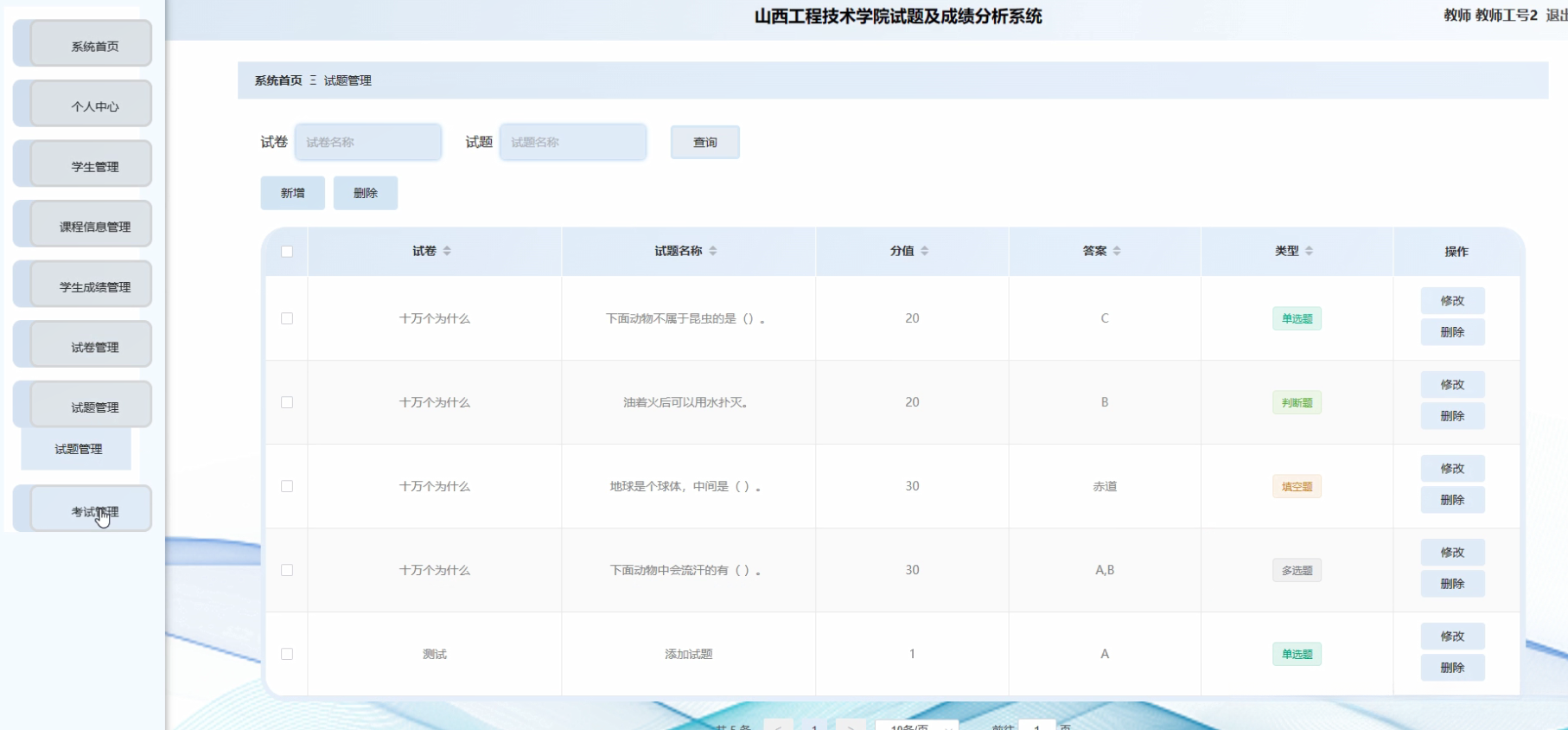Screen dimensions: 1568x730
Task: Click the question text 地球是个球体，中间是（）
Action: [x=685, y=486]
